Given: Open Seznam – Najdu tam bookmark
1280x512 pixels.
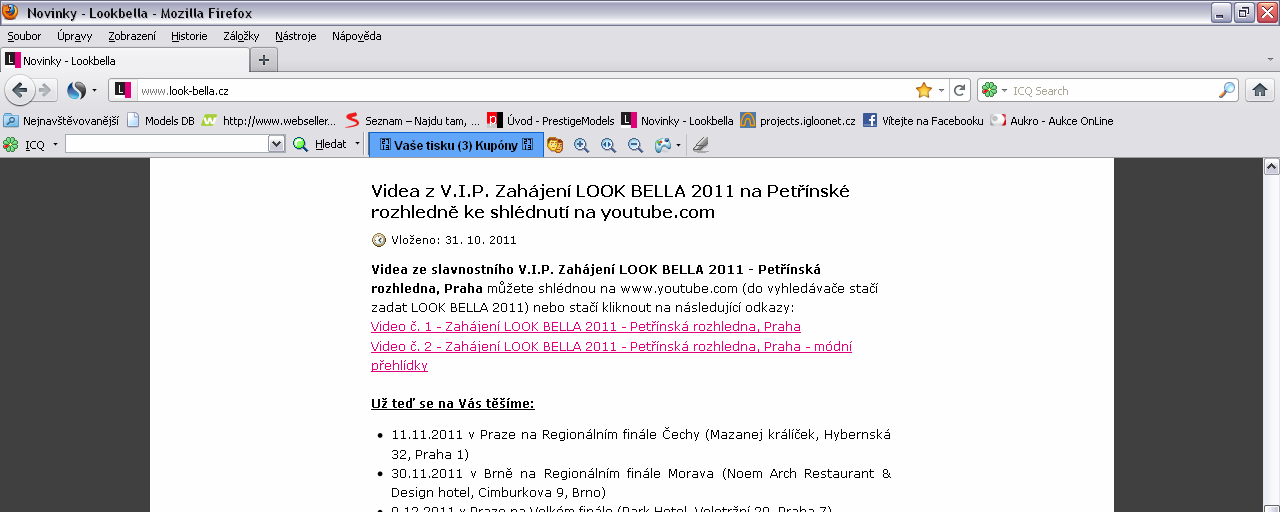Looking at the screenshot, I should tap(412, 120).
